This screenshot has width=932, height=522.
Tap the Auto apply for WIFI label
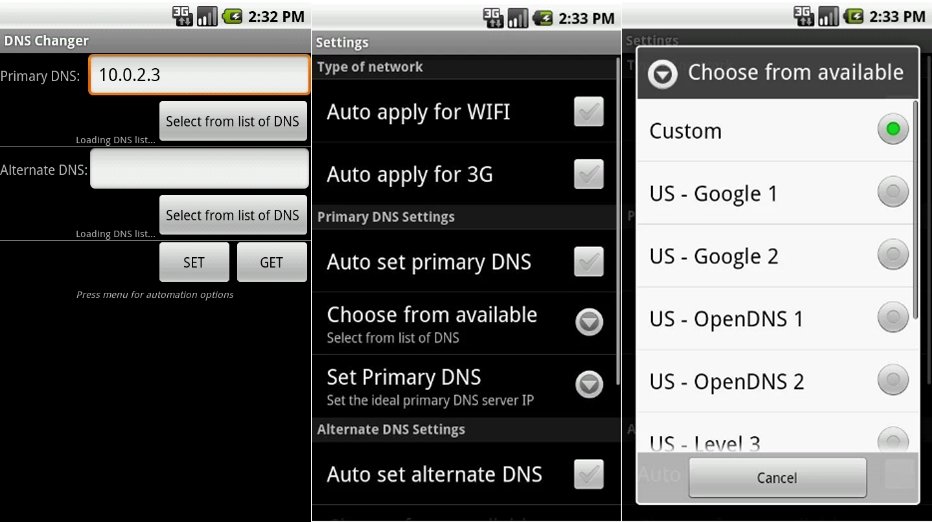[418, 112]
